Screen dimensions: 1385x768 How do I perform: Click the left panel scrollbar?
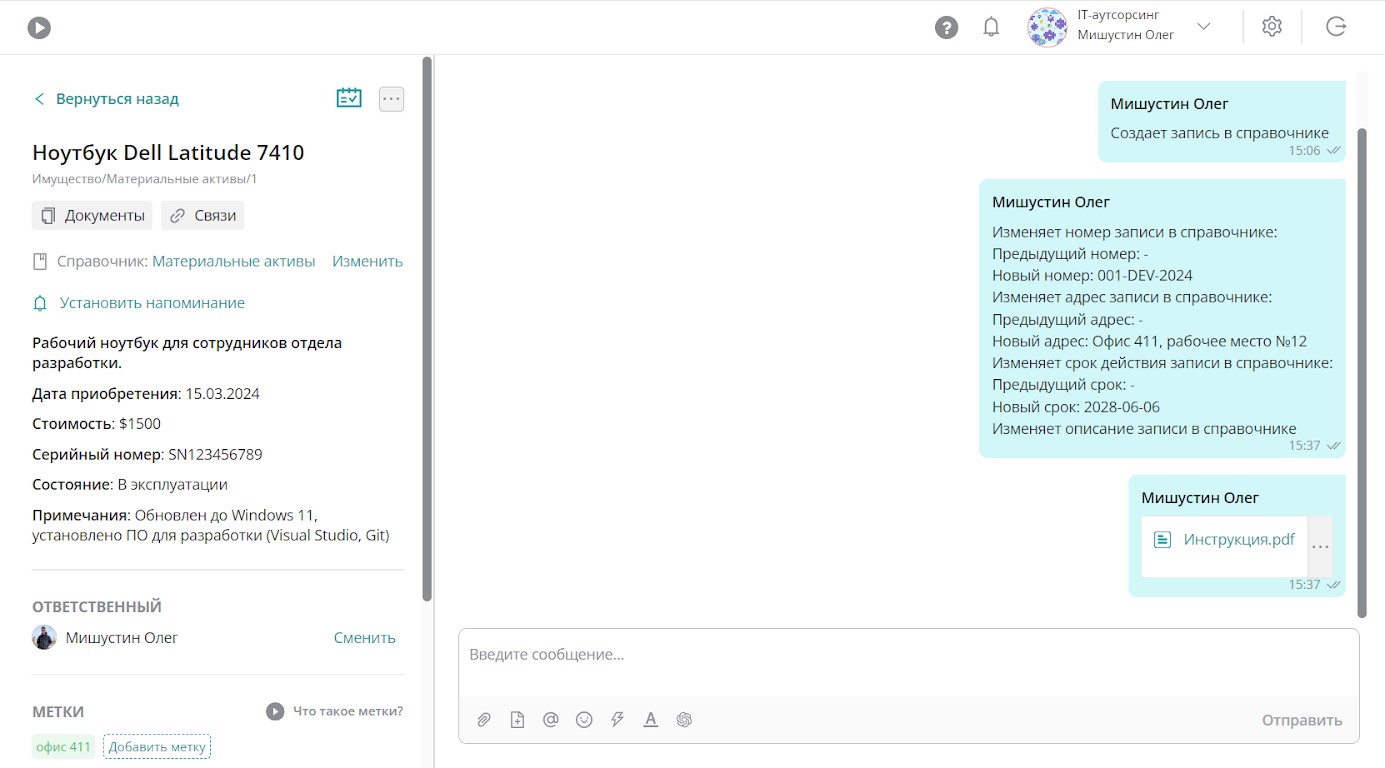[x=427, y=328]
